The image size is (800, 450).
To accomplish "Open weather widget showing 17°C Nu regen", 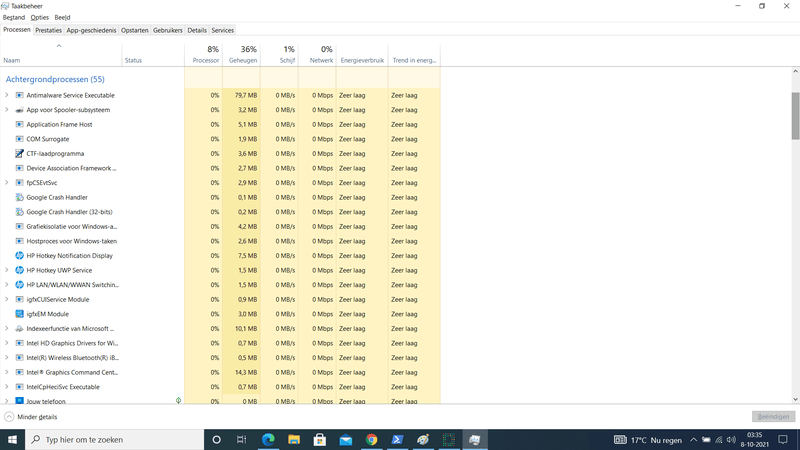I will coord(647,439).
